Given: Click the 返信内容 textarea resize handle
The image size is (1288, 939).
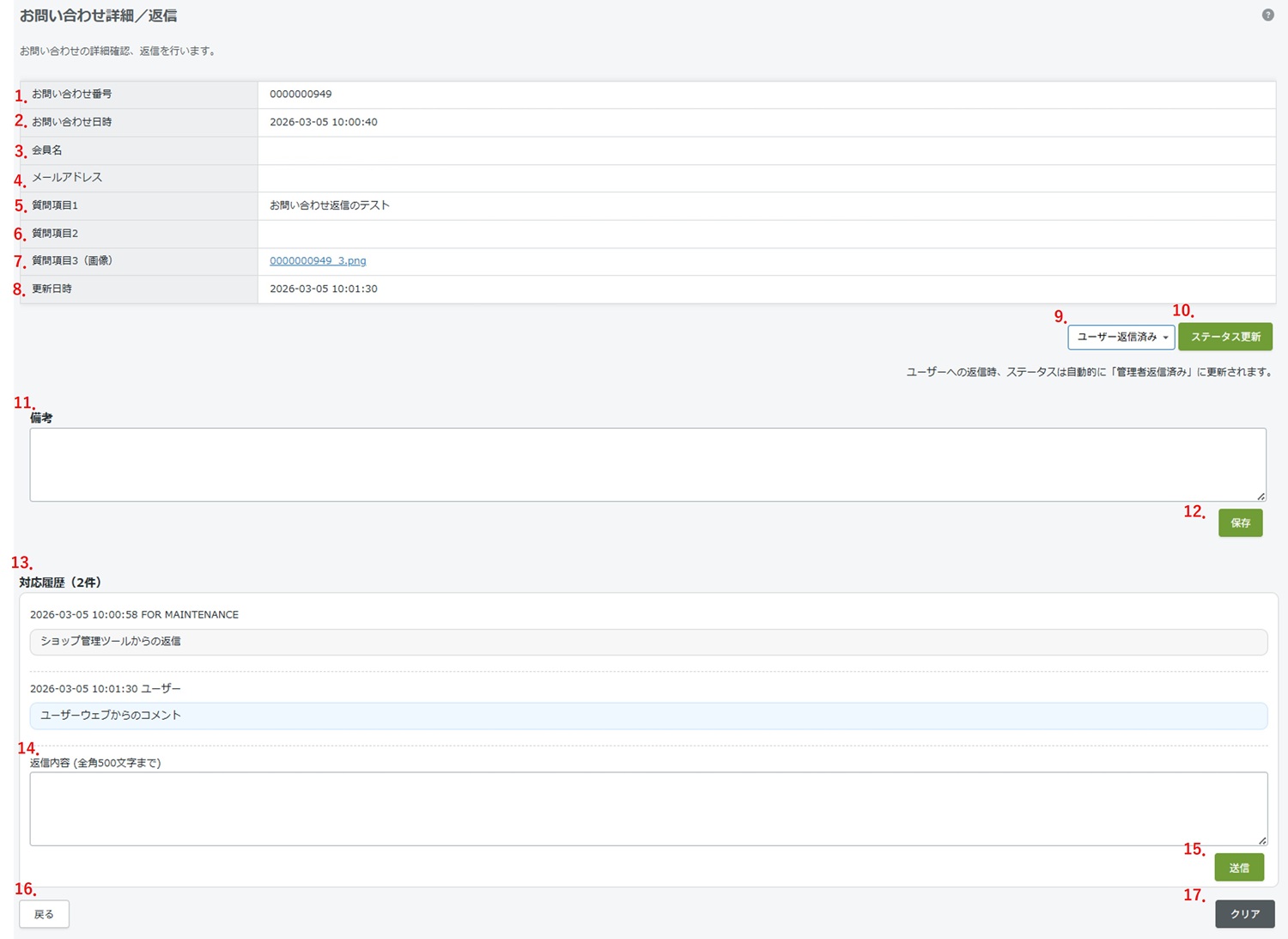Looking at the screenshot, I should [x=1261, y=840].
